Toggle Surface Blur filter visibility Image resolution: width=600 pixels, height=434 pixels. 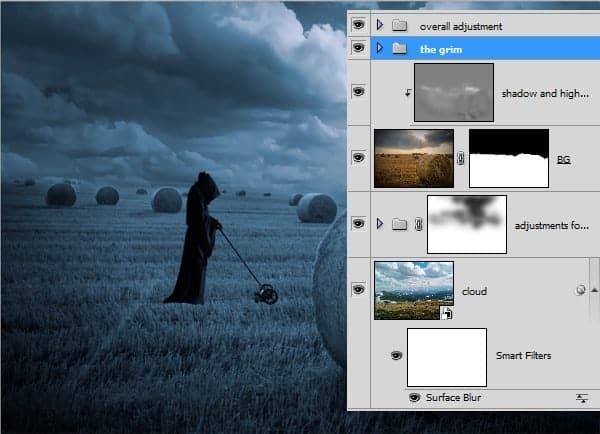(x=414, y=398)
